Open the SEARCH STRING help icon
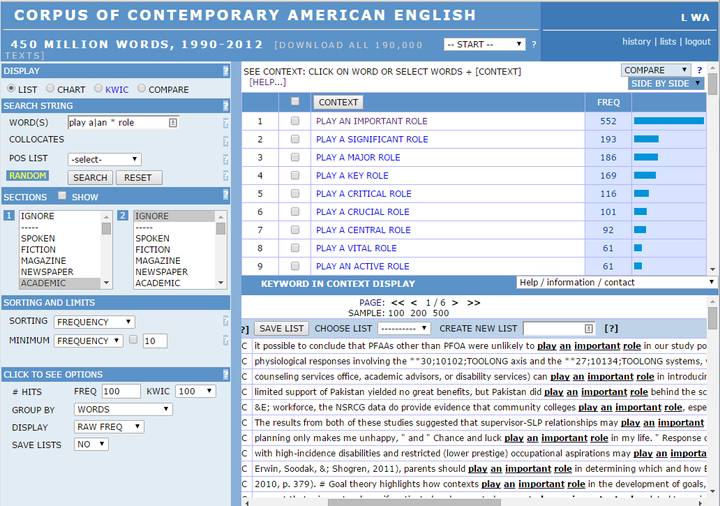Image resolution: width=720 pixels, height=506 pixels. click(225, 106)
